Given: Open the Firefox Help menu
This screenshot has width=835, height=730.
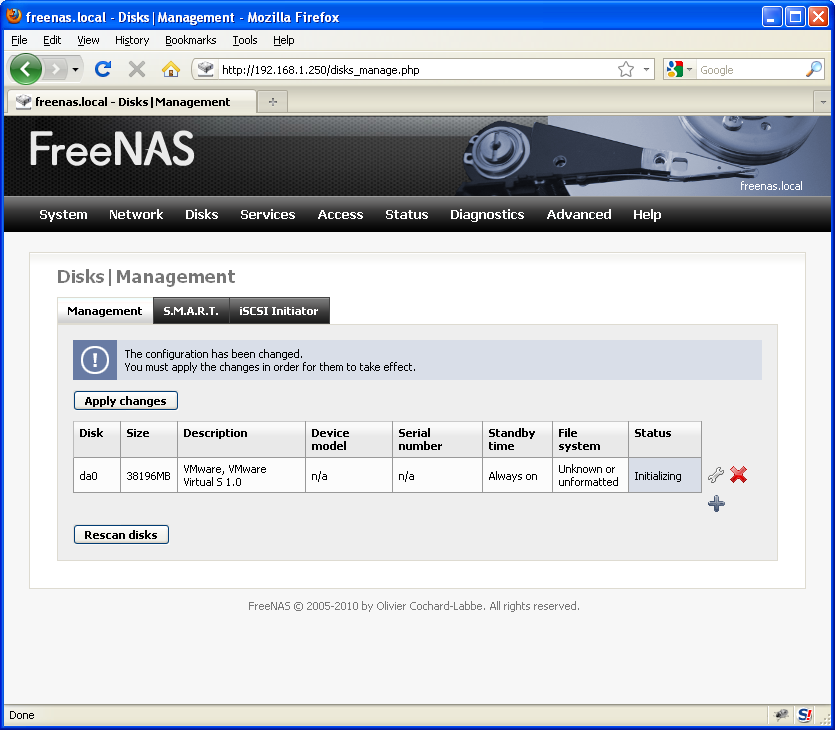Looking at the screenshot, I should tap(283, 40).
